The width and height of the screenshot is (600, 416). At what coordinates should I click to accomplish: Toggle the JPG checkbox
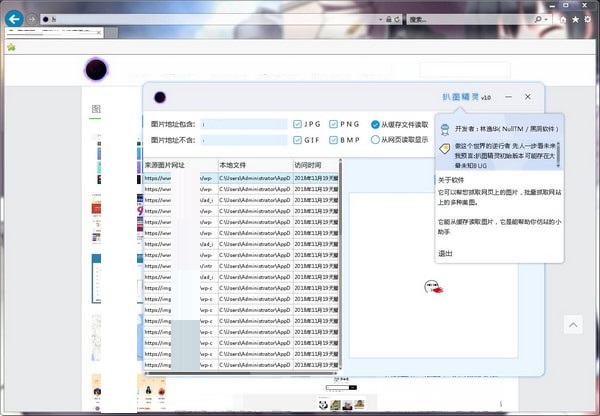[x=298, y=124]
